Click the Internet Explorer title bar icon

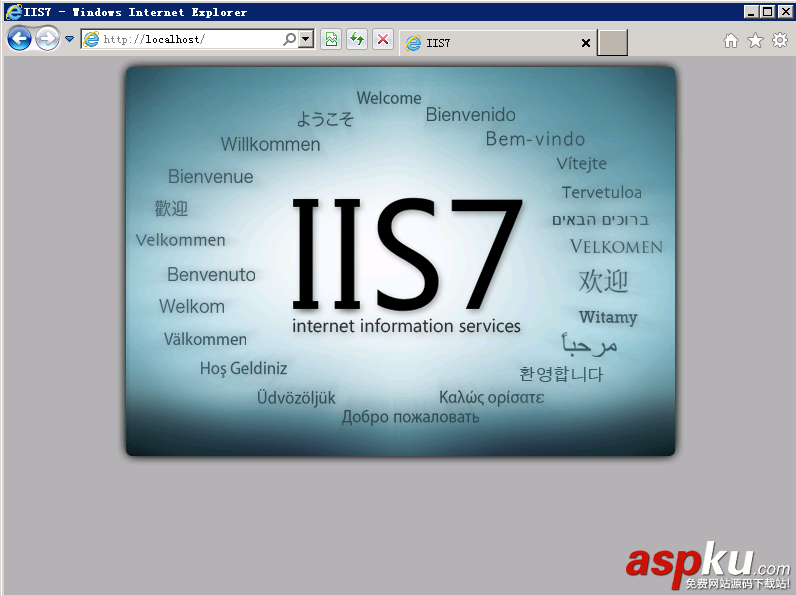click(14, 12)
